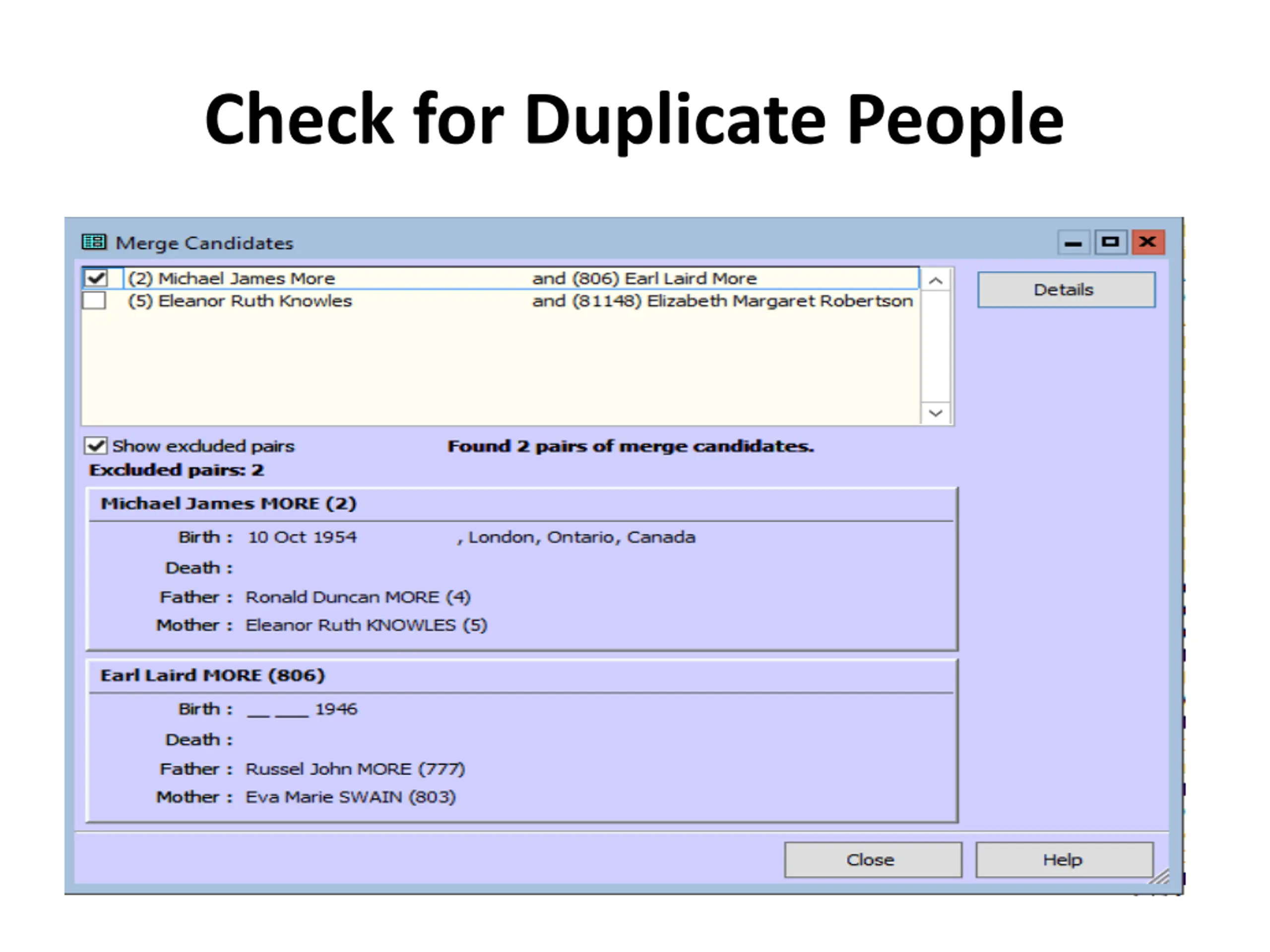Image resolution: width=1270 pixels, height=952 pixels.
Task: Toggle the Show excluded pairs checkbox
Action: [x=96, y=446]
